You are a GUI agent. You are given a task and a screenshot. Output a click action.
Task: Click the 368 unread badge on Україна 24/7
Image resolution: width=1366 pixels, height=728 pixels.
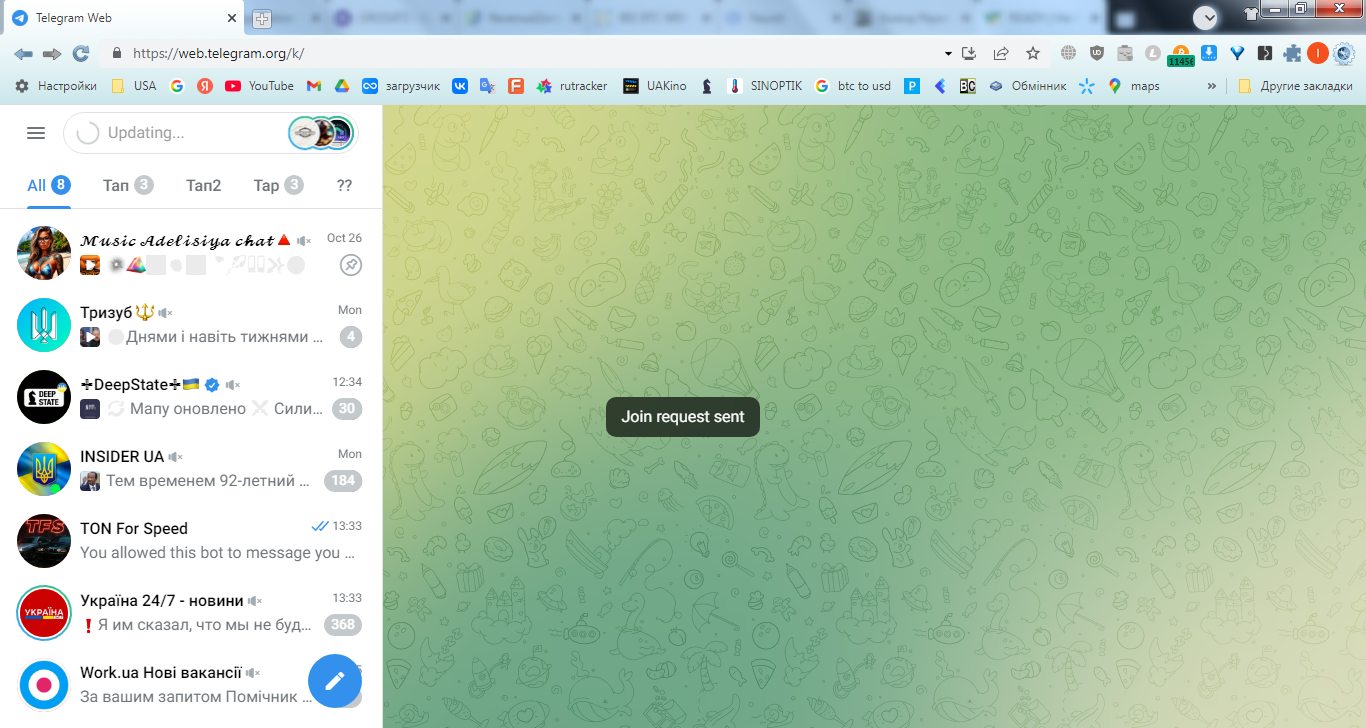[343, 625]
